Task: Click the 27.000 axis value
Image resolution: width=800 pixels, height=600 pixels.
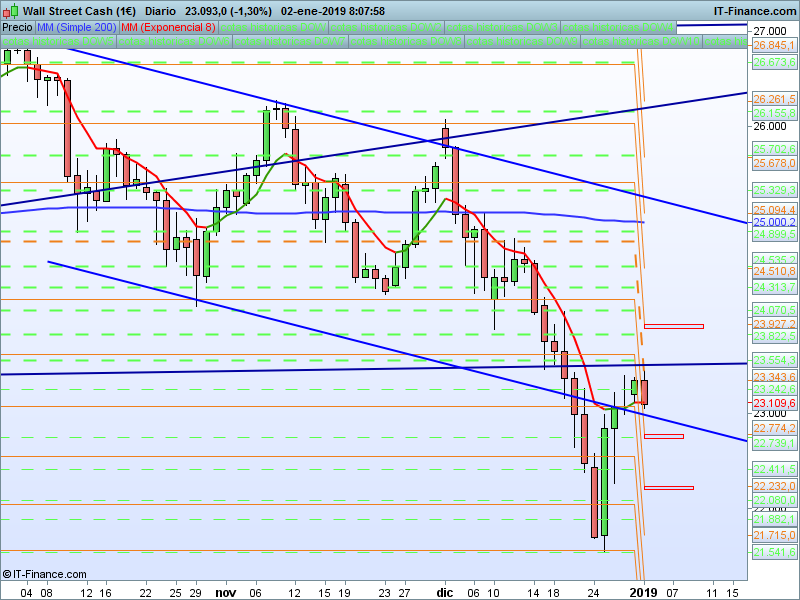Action: click(x=769, y=32)
